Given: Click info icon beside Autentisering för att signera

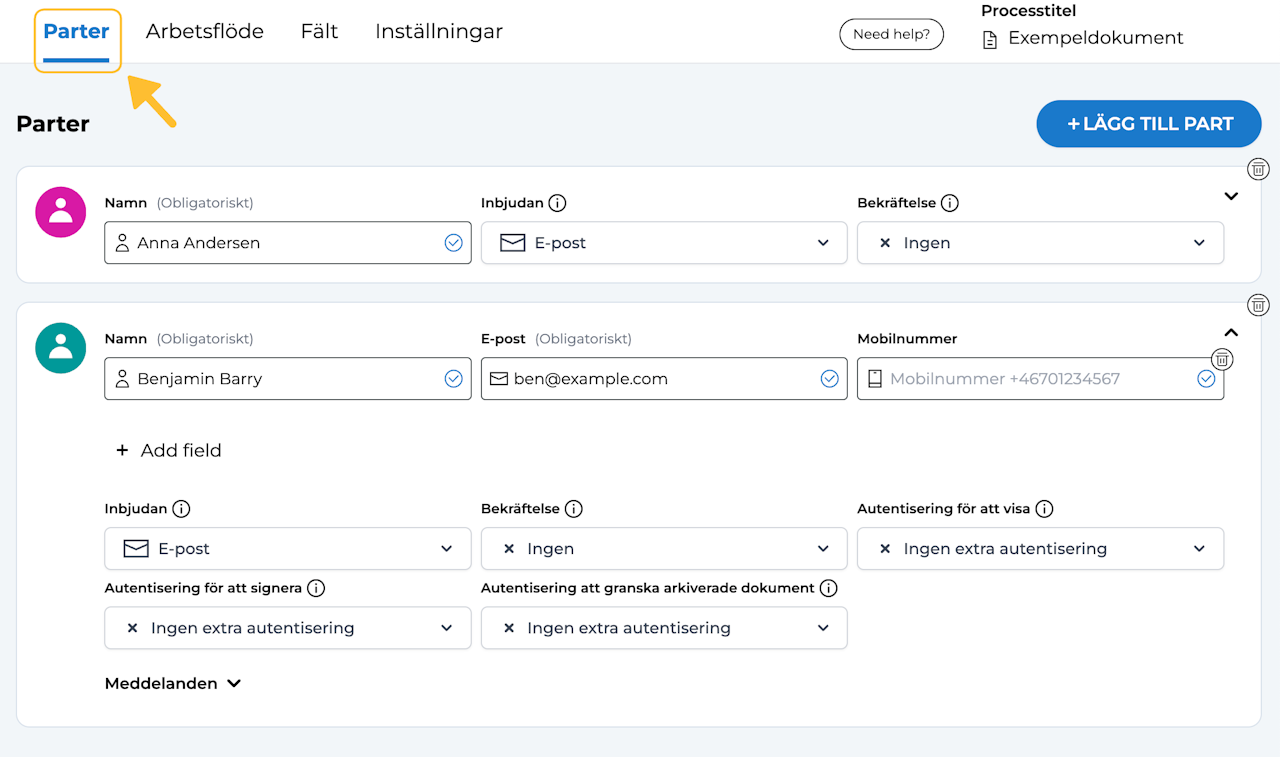Looking at the screenshot, I should coord(316,588).
